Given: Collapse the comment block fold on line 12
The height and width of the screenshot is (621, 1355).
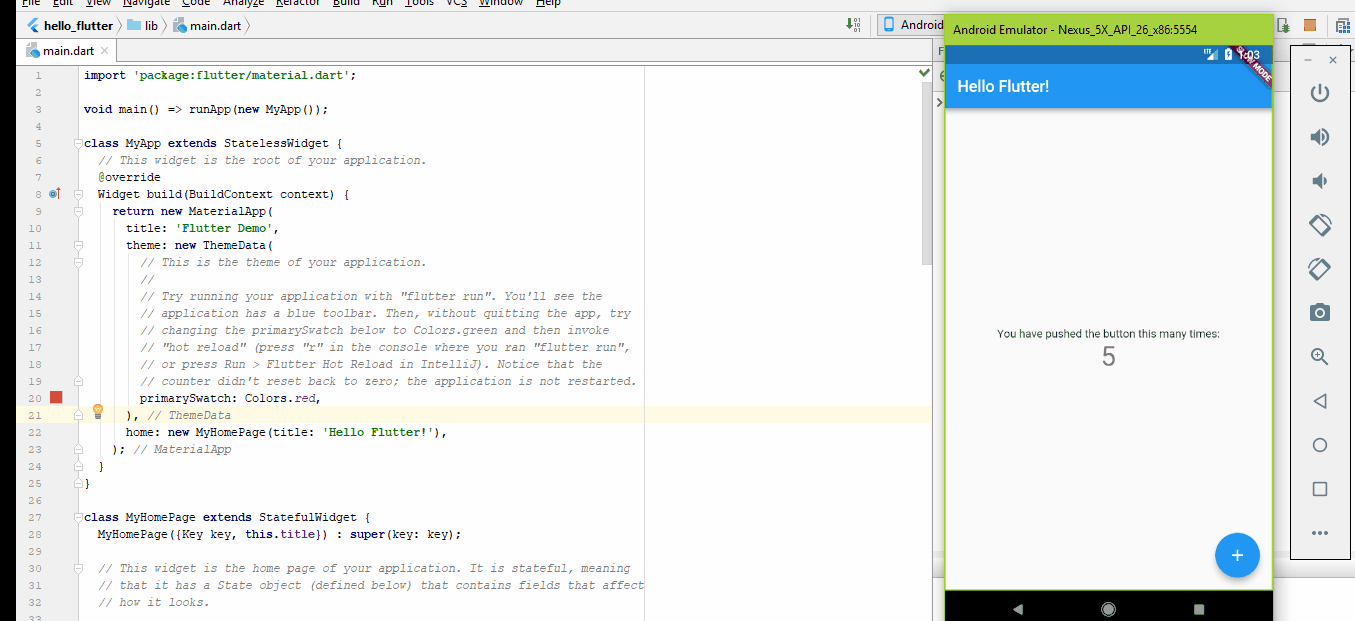Looking at the screenshot, I should coord(78,262).
